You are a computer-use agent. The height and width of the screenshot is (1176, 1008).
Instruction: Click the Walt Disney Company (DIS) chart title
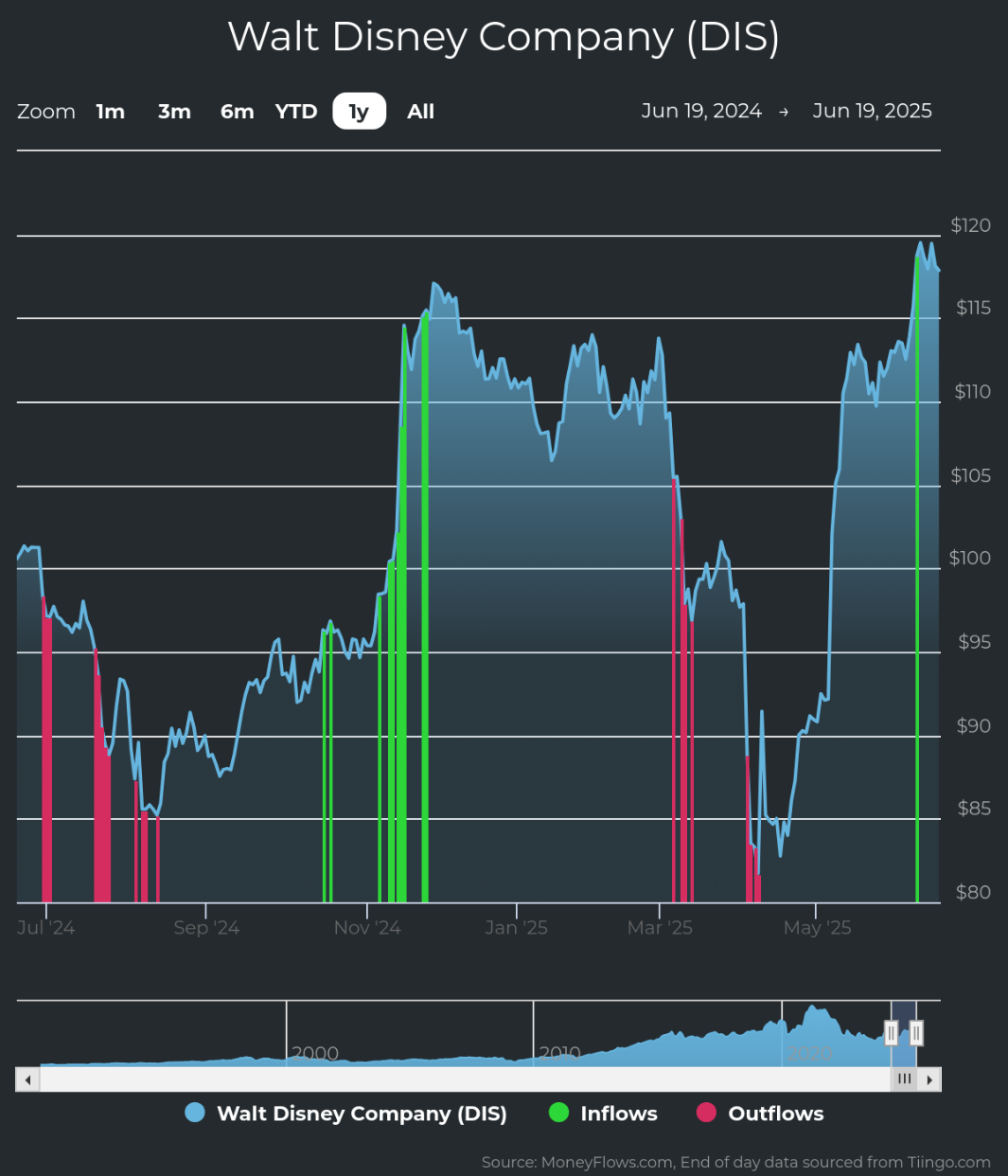click(x=504, y=37)
